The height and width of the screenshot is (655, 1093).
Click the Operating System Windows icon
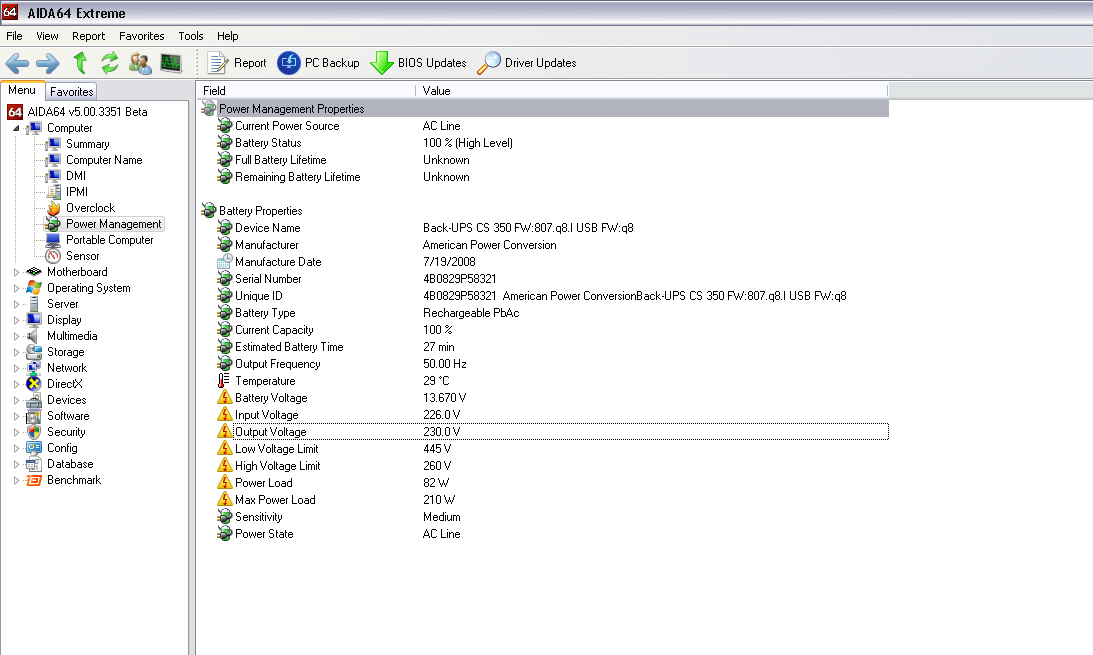33,288
